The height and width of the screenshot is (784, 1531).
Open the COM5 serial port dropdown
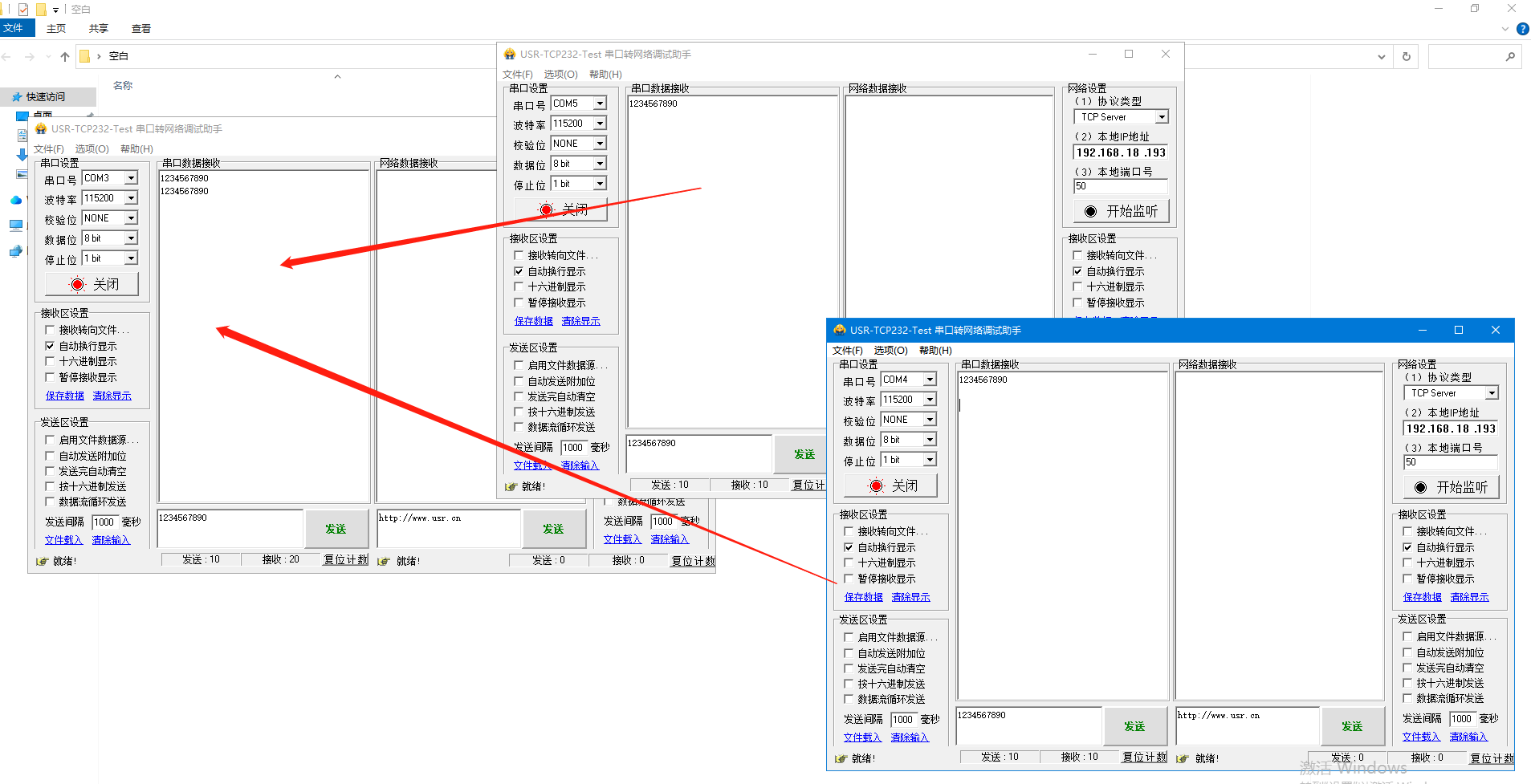(600, 104)
